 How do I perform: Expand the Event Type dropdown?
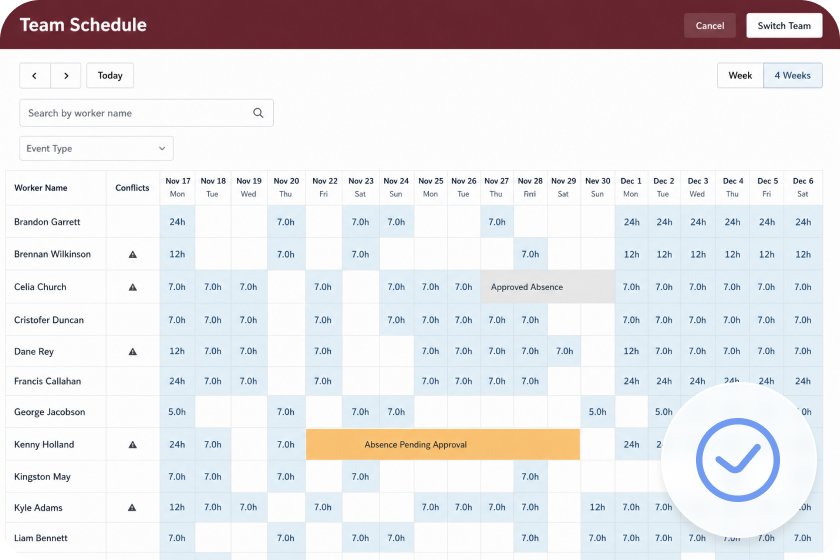96,148
